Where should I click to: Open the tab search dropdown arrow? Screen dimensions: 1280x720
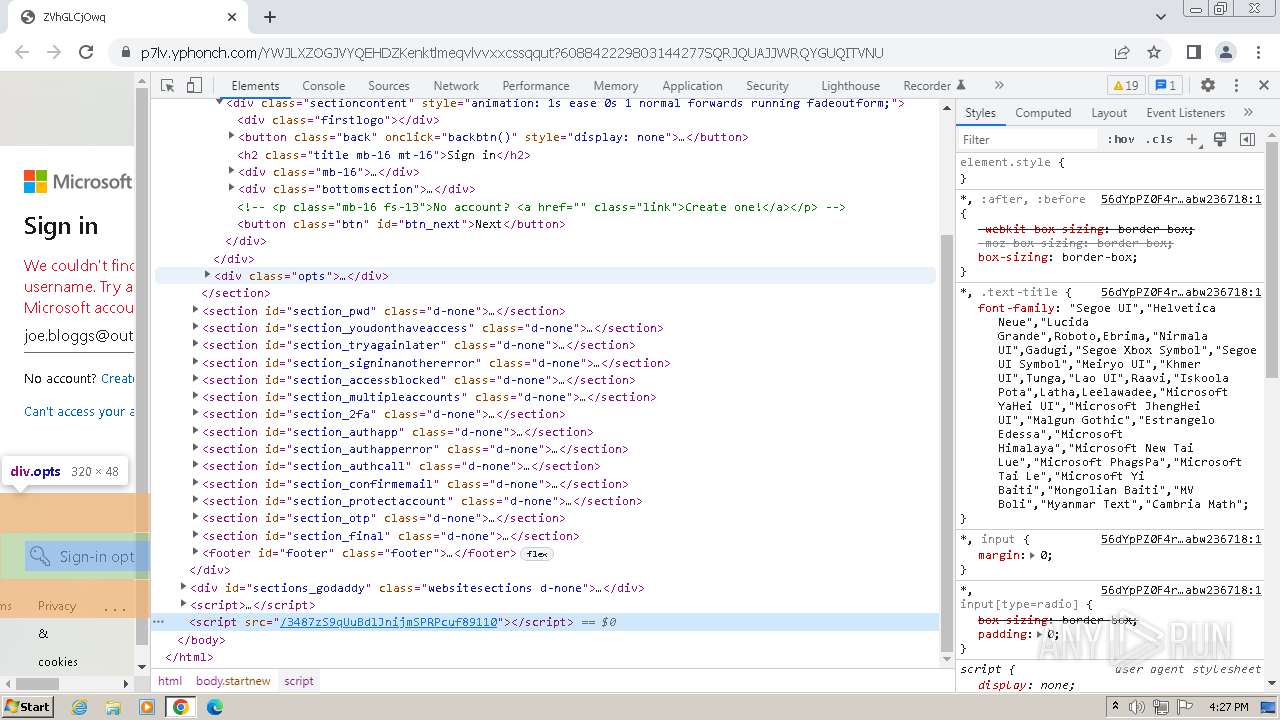pos(1161,17)
